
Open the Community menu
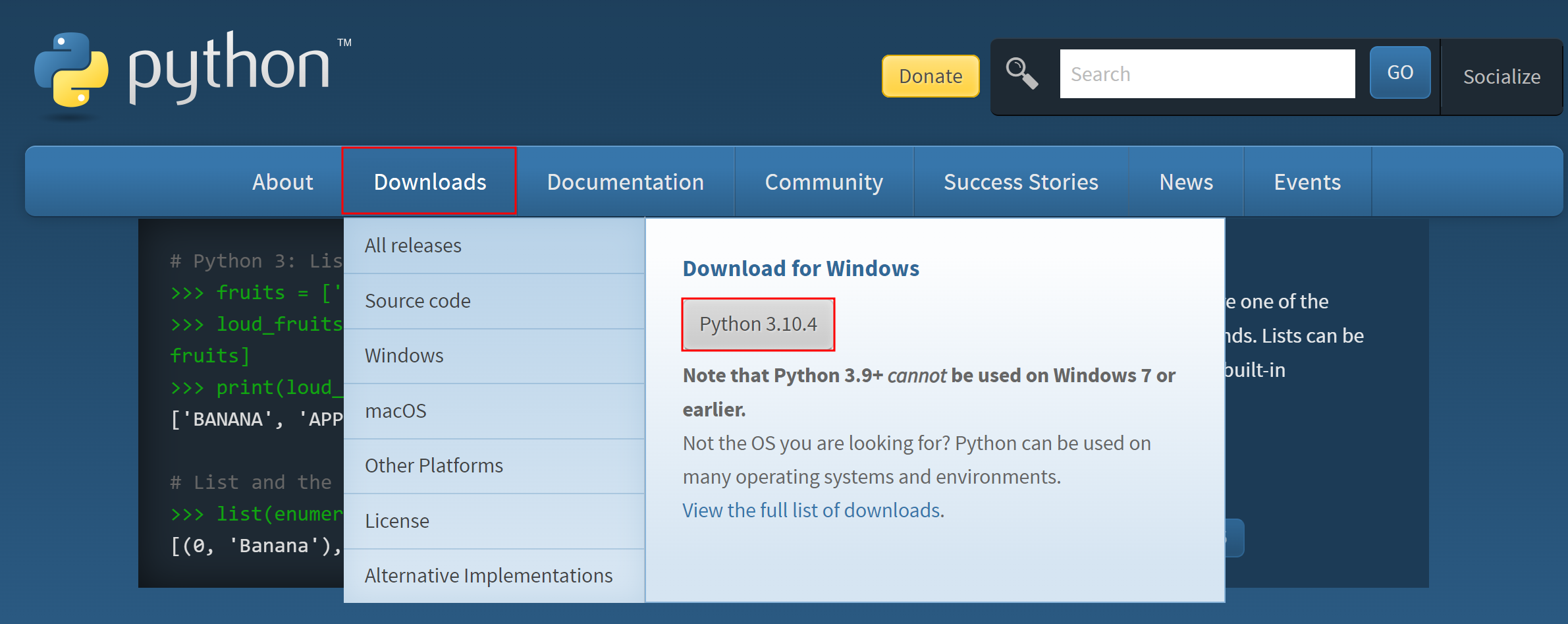824,182
